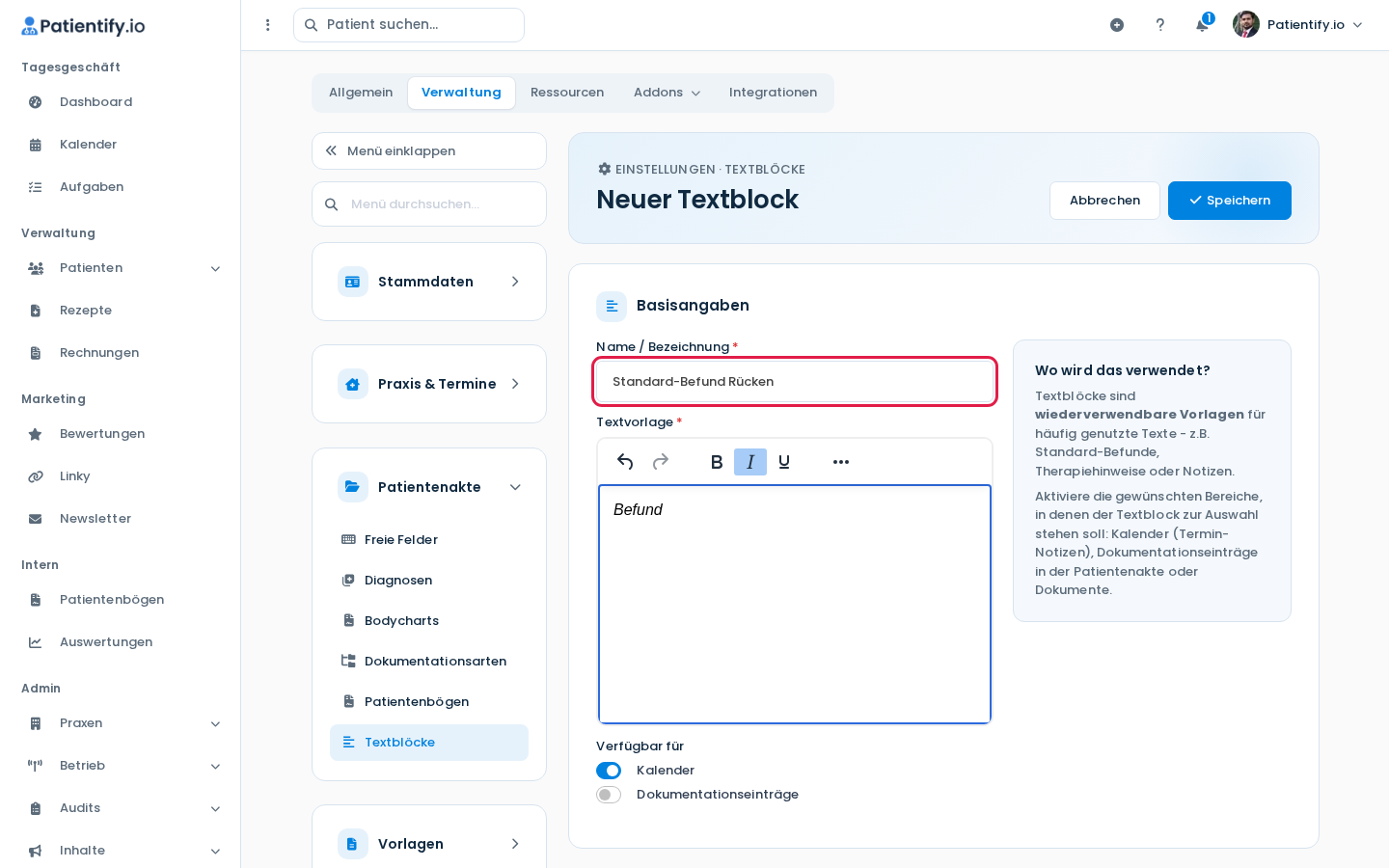
Task: Switch to the Integrationen tab
Action: pyautogui.click(x=773, y=93)
